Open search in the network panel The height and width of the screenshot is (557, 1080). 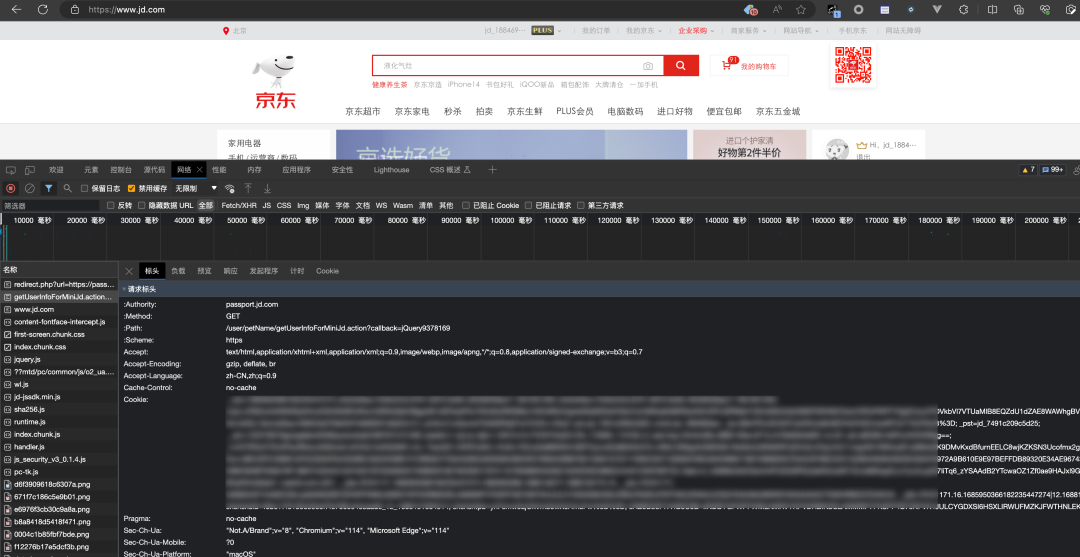(x=68, y=188)
